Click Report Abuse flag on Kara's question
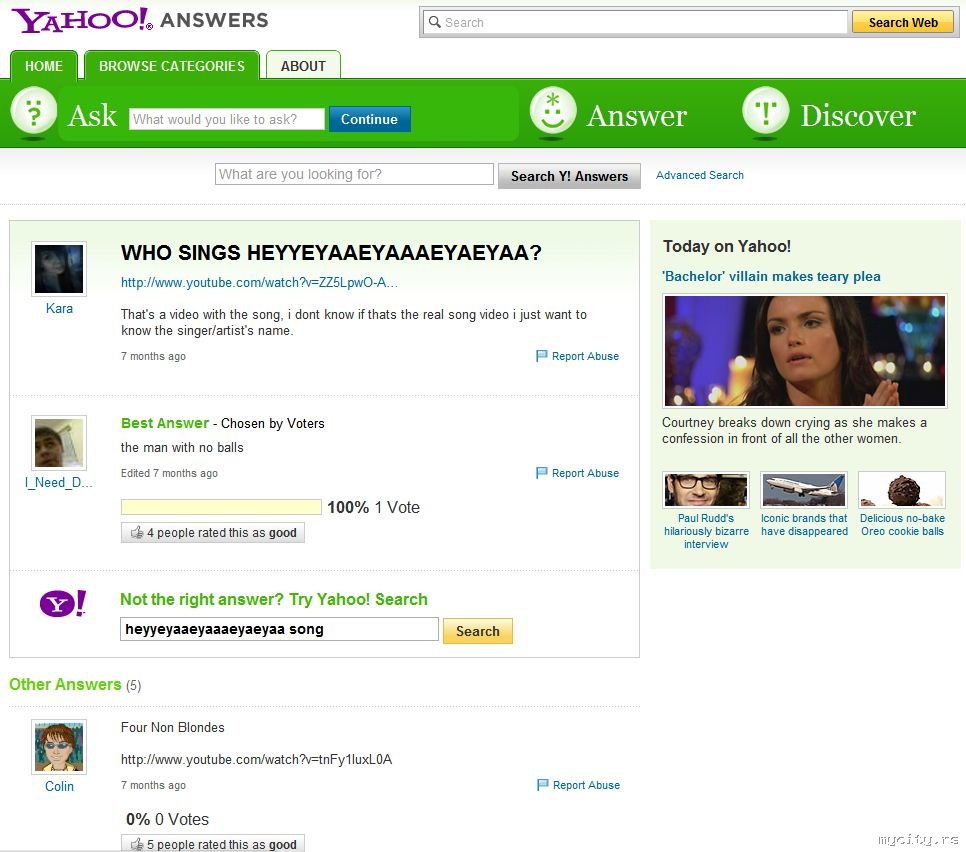 542,356
